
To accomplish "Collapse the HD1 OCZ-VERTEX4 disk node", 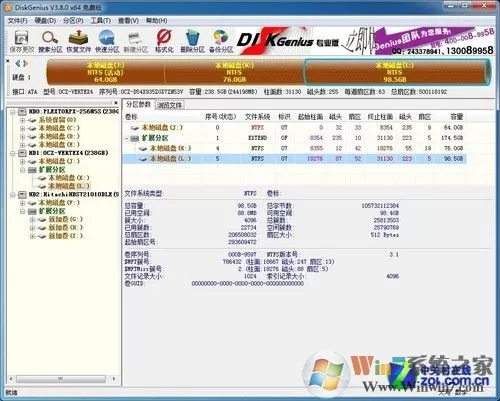I will [x=13, y=153].
